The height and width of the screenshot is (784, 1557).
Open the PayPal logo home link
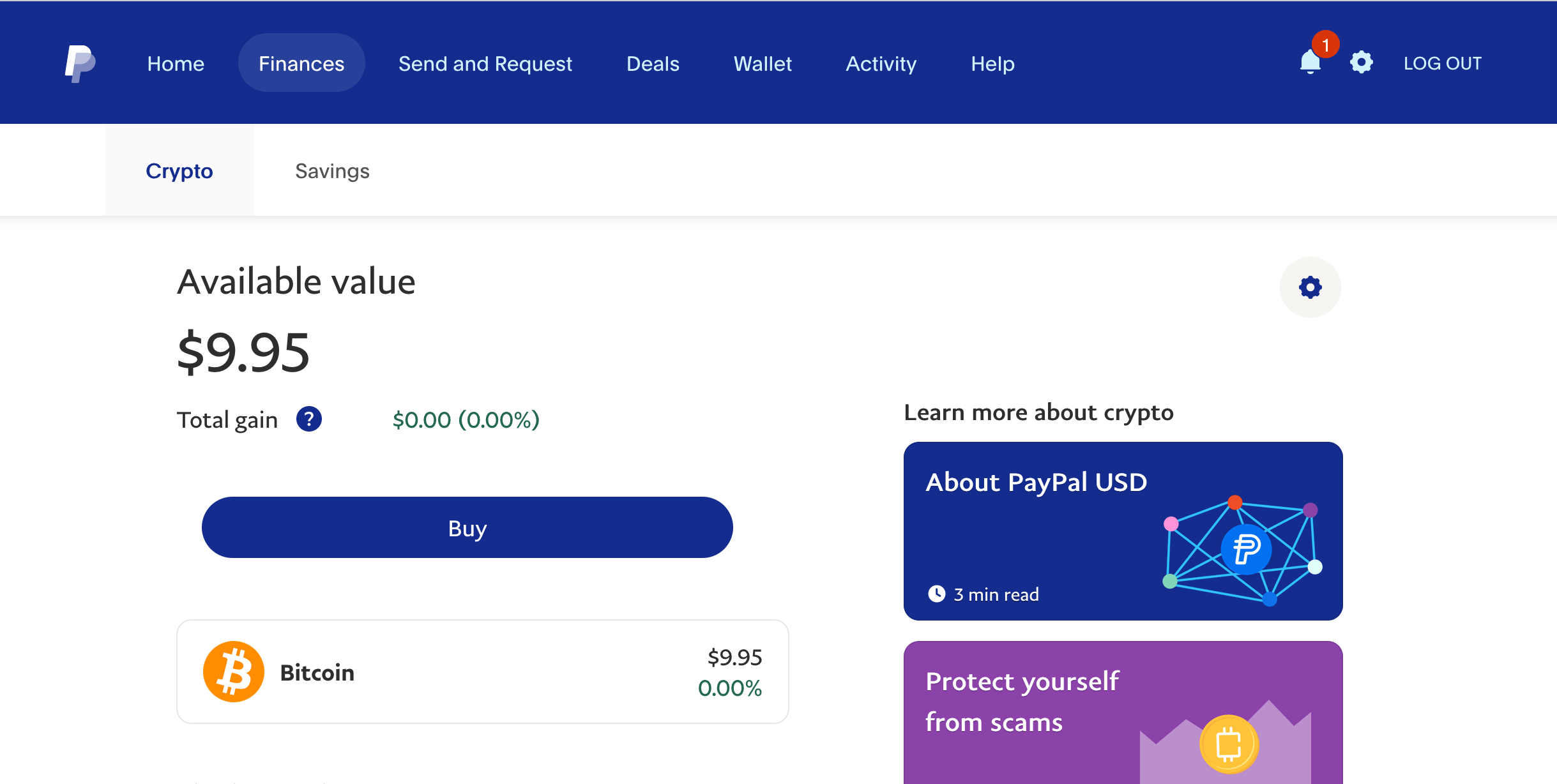(x=79, y=62)
